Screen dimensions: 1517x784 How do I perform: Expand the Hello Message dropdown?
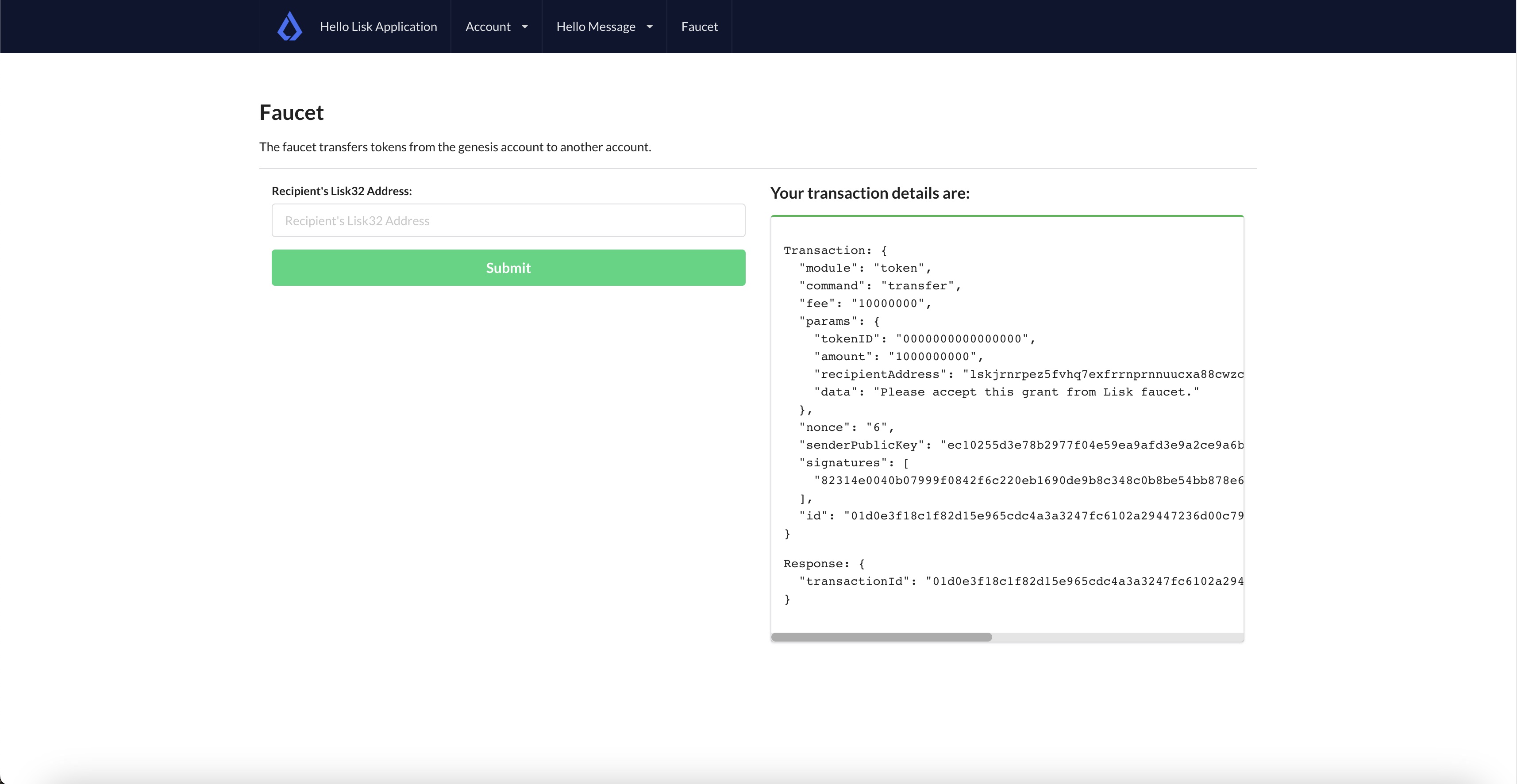604,26
